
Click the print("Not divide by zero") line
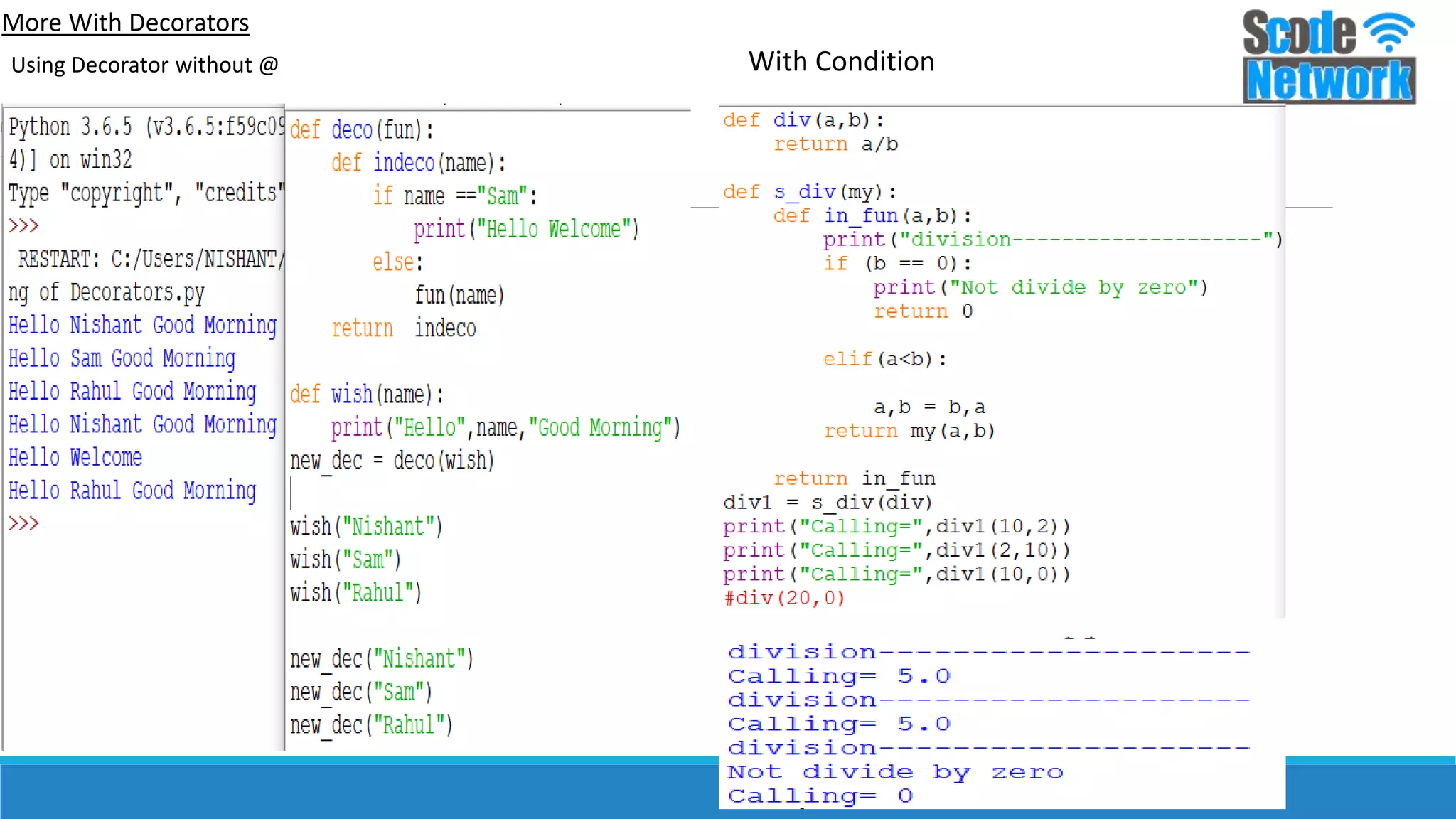(1041, 287)
